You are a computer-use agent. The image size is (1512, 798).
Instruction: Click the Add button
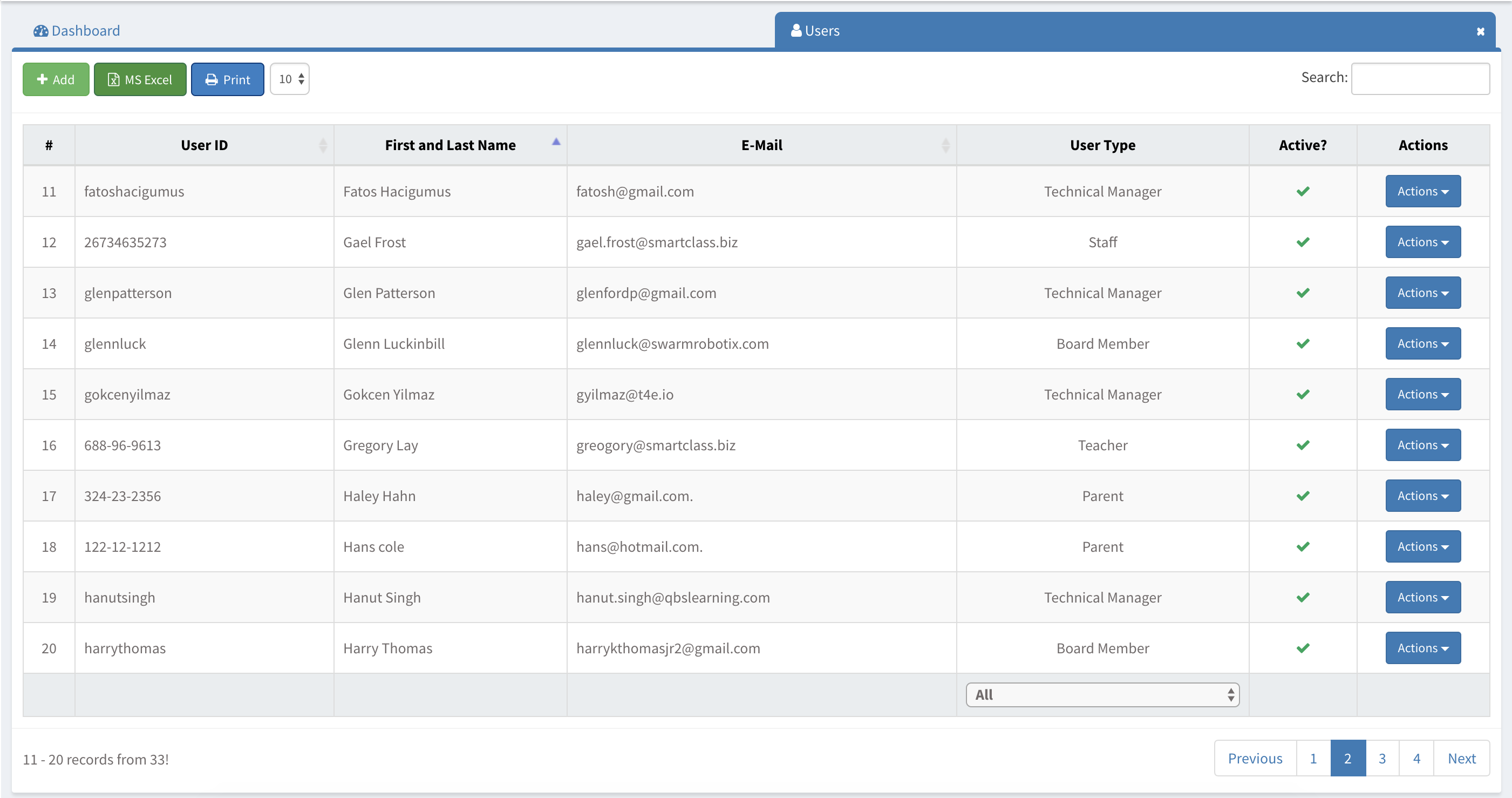(56, 79)
